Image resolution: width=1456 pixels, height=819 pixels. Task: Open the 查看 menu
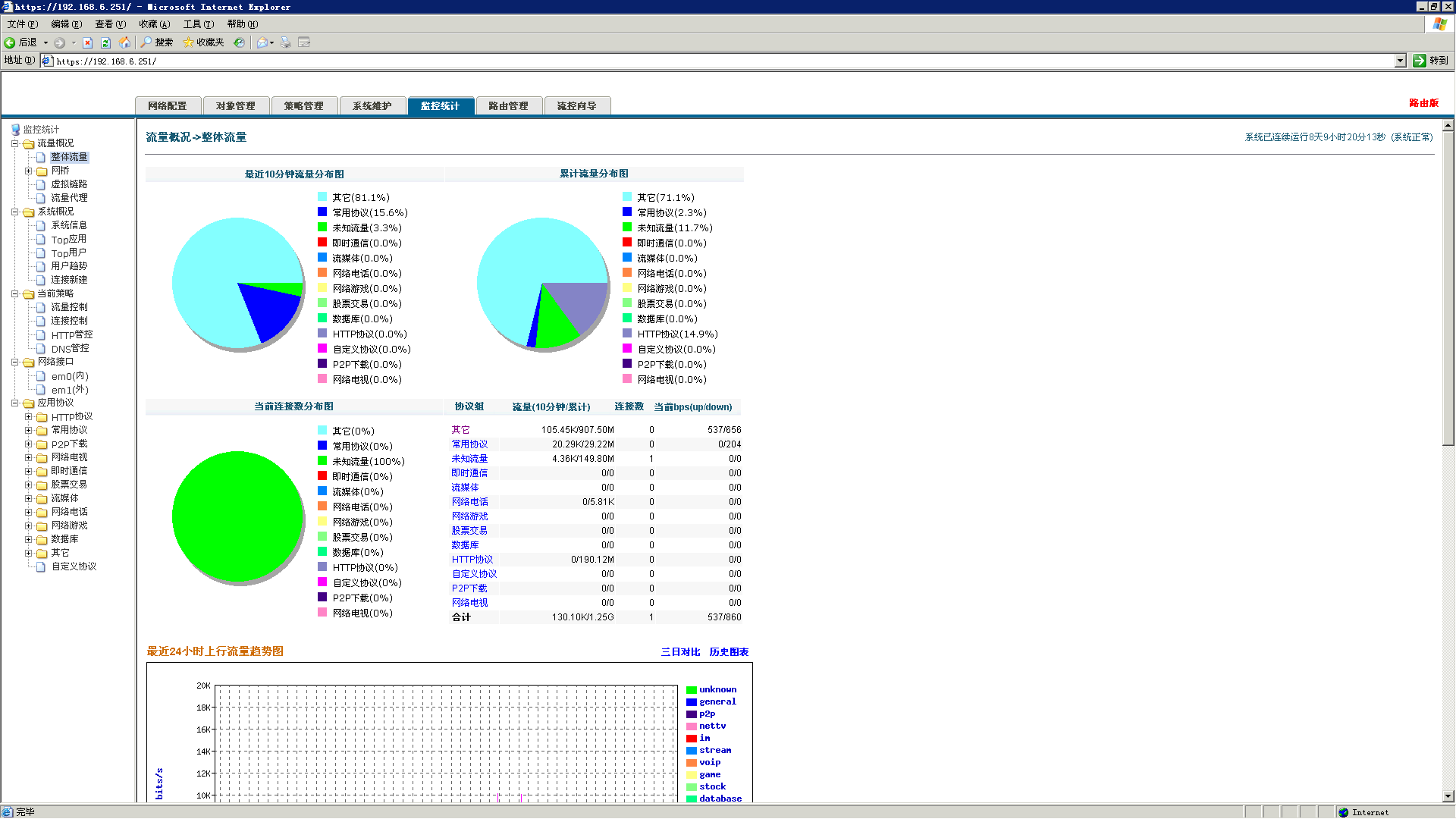pyautogui.click(x=110, y=24)
